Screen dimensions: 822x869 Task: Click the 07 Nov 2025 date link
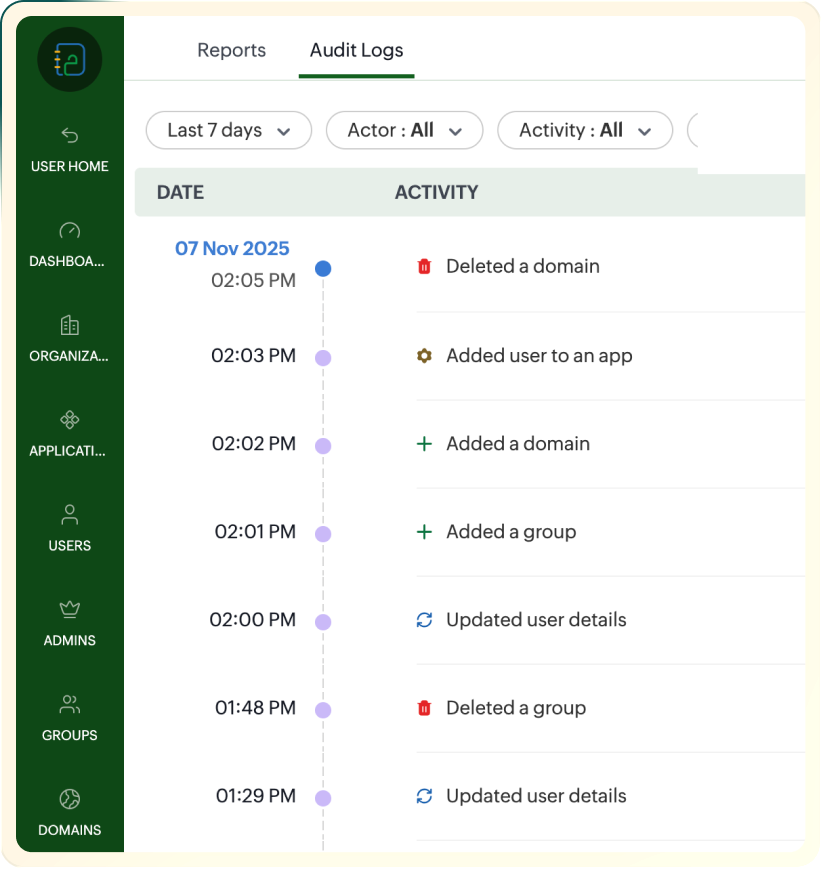click(x=231, y=248)
